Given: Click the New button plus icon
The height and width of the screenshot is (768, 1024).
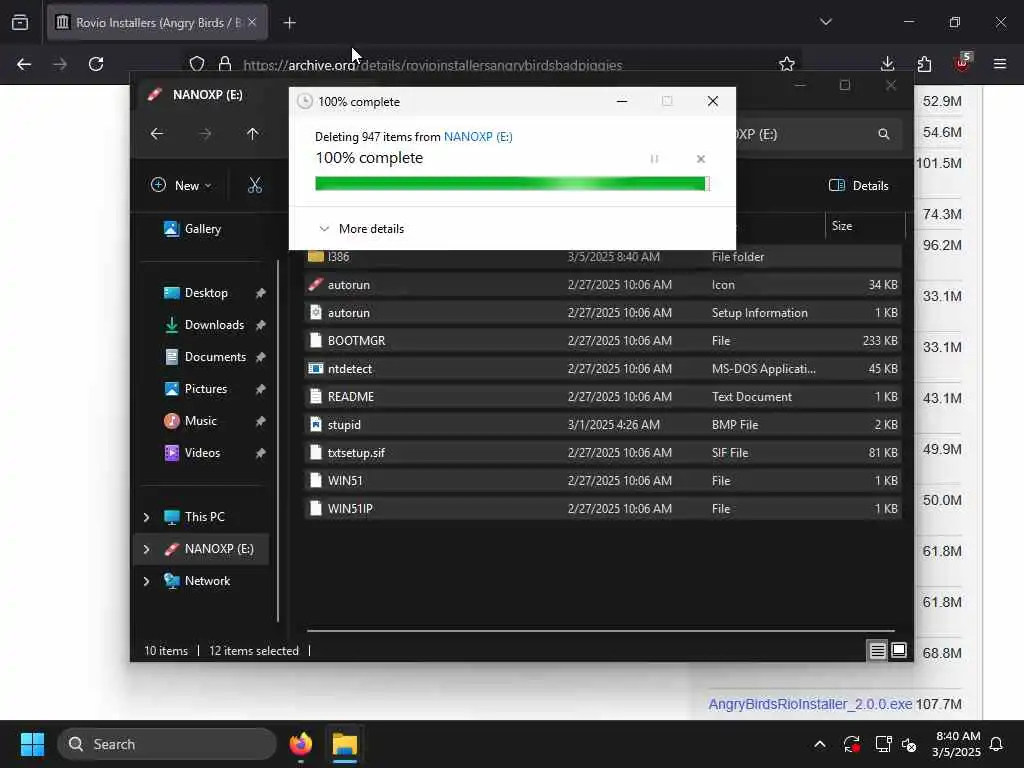Looking at the screenshot, I should tap(158, 185).
